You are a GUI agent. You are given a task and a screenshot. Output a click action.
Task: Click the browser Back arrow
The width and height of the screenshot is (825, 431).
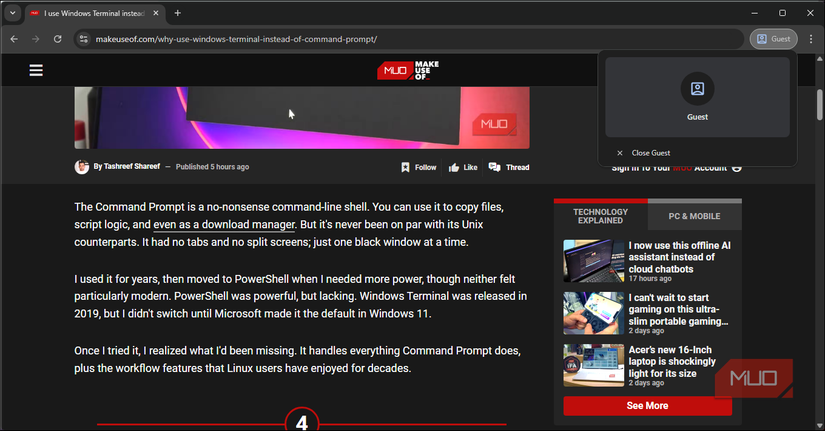click(14, 39)
